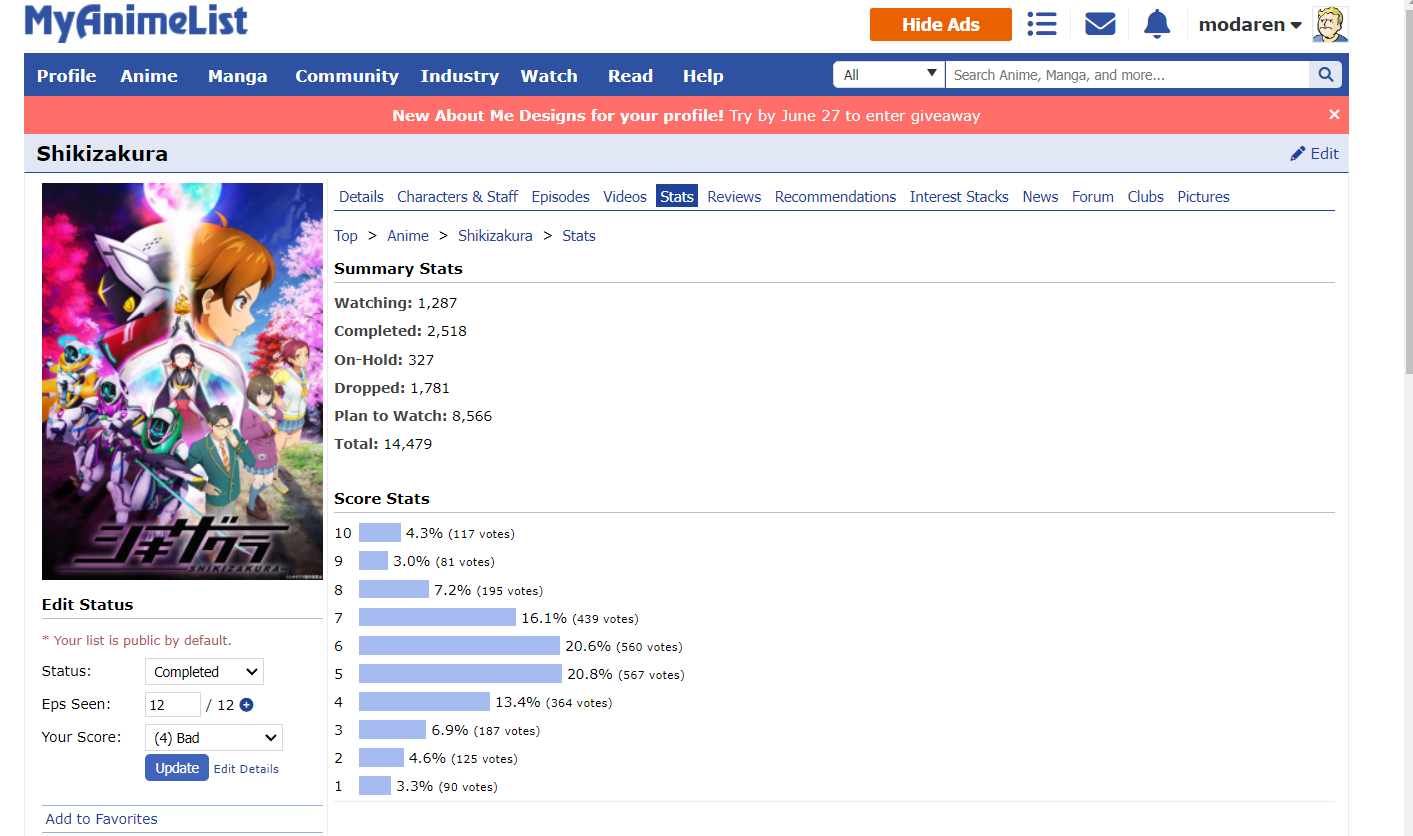Viewport: 1413px width, 836px height.
Task: Click the Eps Seen input field
Action: coord(173,705)
